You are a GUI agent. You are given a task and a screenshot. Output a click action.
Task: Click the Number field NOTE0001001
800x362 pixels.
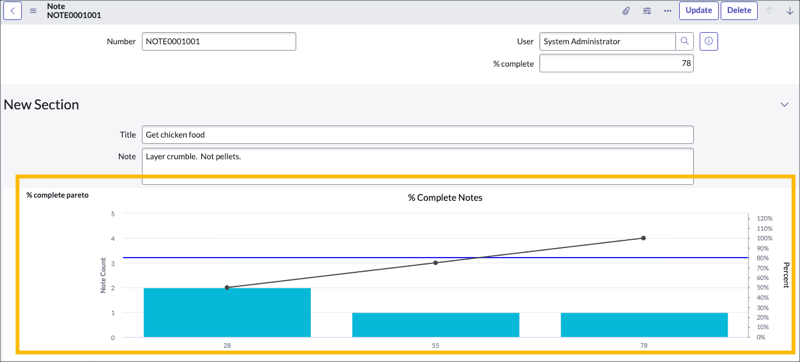click(219, 42)
